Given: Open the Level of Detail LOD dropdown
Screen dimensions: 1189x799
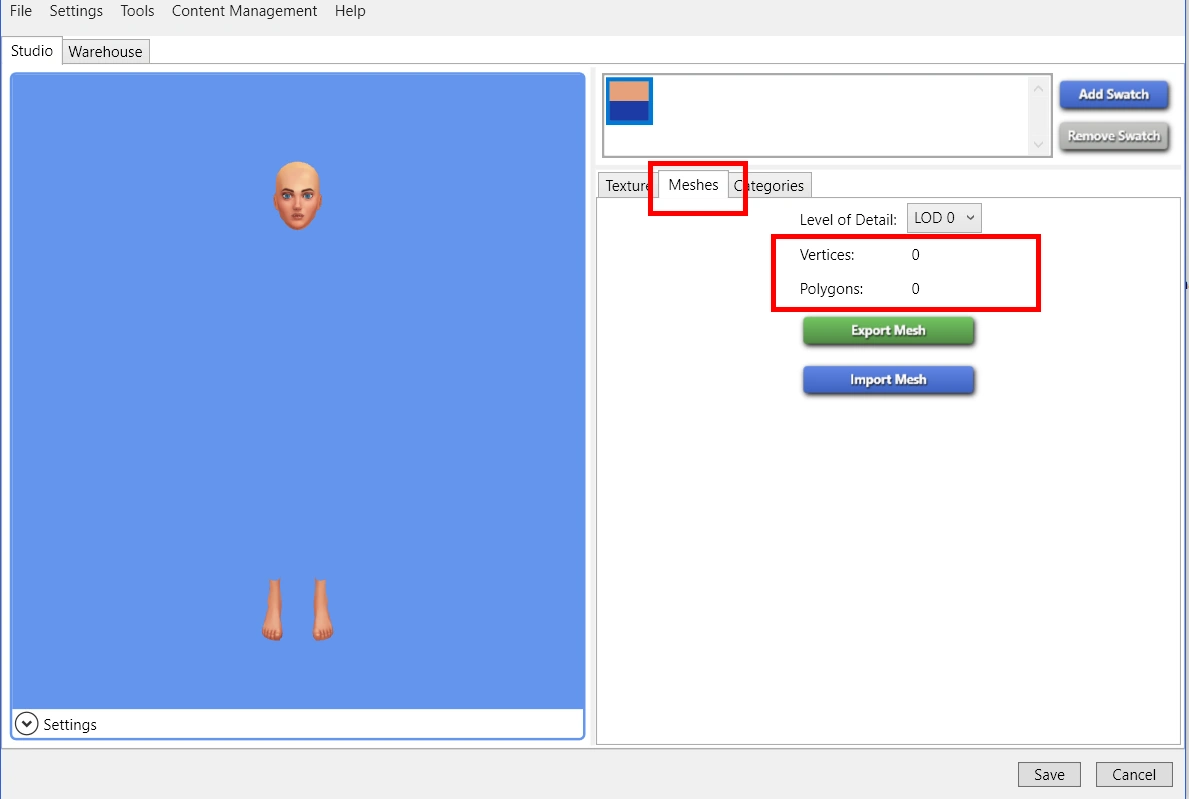Looking at the screenshot, I should 944,218.
